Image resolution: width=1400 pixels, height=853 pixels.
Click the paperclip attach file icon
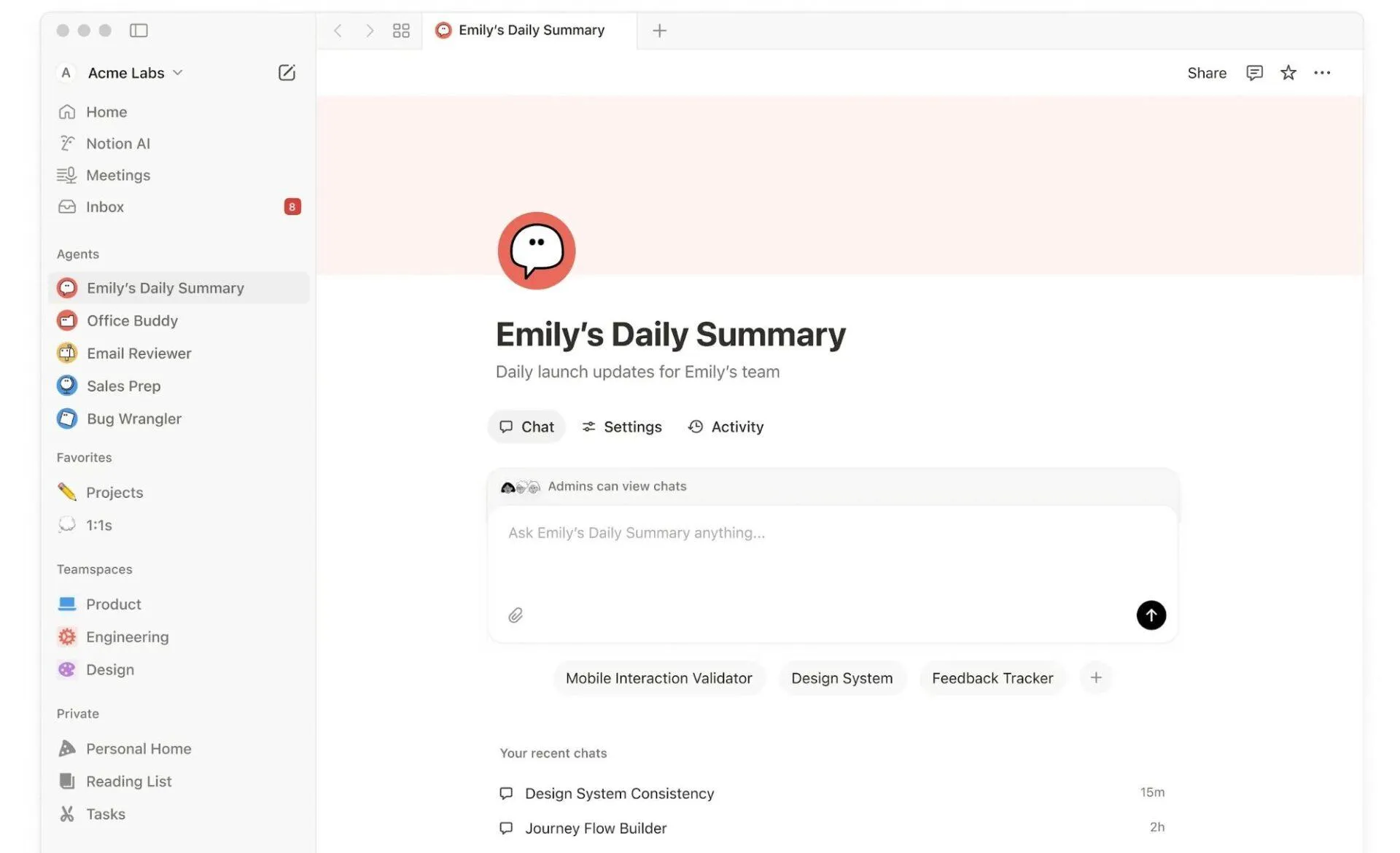[516, 615]
